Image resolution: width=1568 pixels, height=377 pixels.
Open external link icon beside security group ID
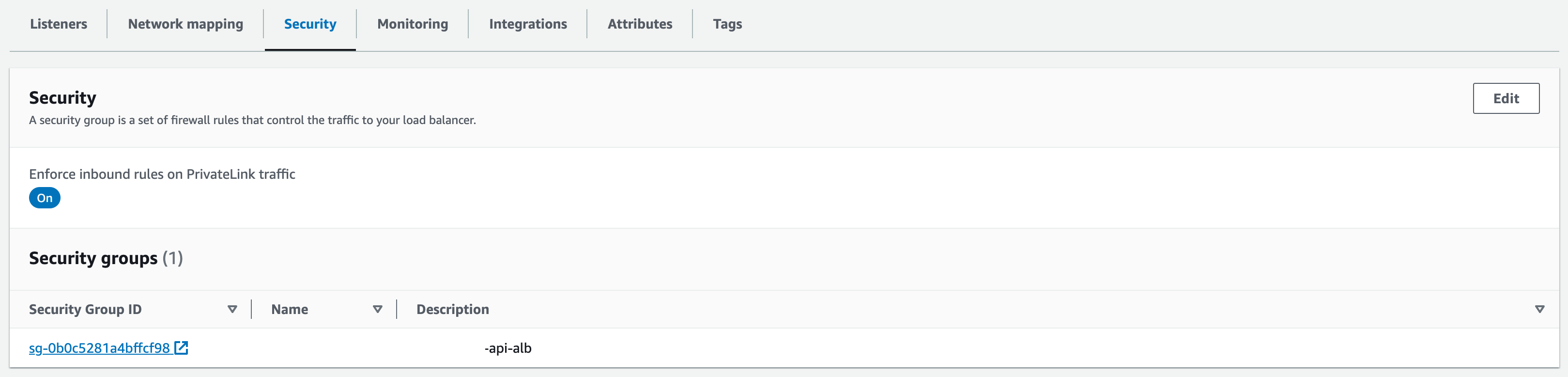tap(182, 348)
